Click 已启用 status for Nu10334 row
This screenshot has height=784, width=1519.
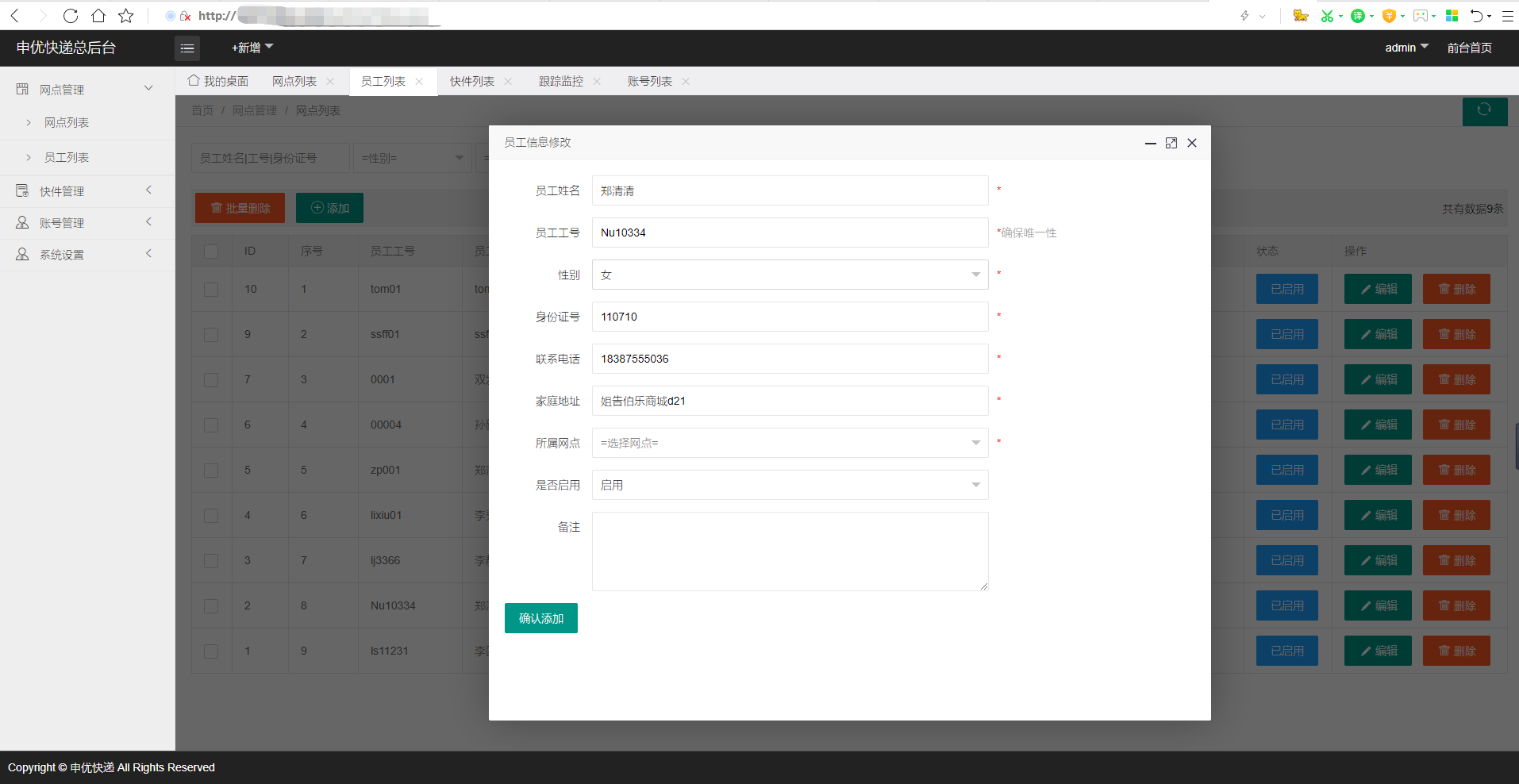tap(1287, 605)
